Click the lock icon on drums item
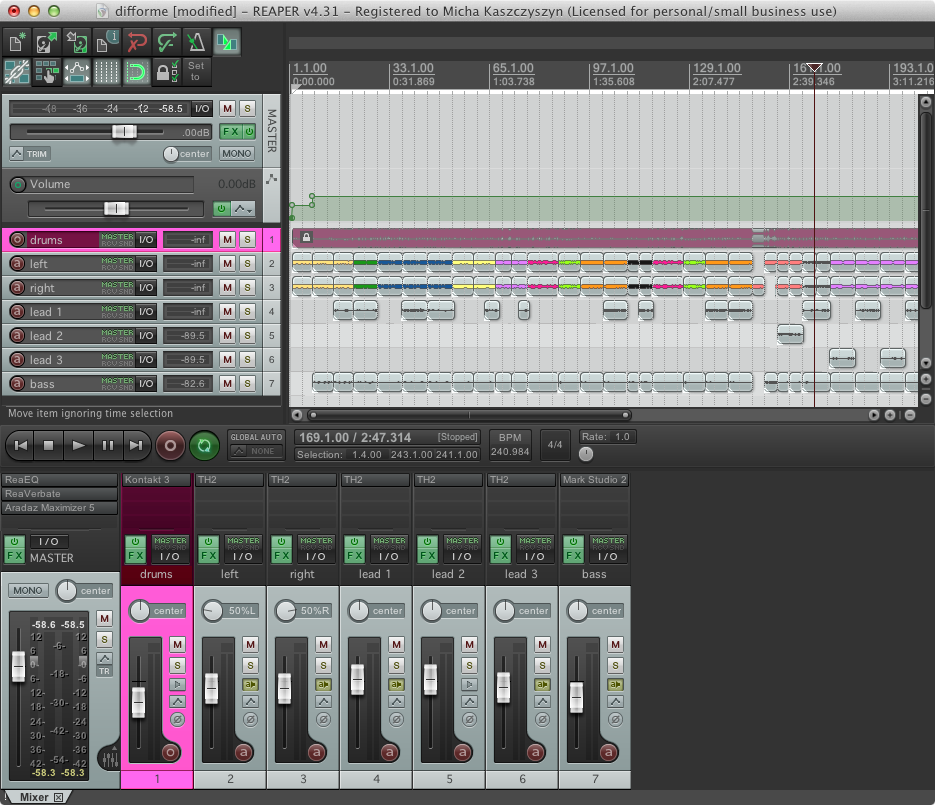Screen dimensions: 935x805 click(306, 237)
